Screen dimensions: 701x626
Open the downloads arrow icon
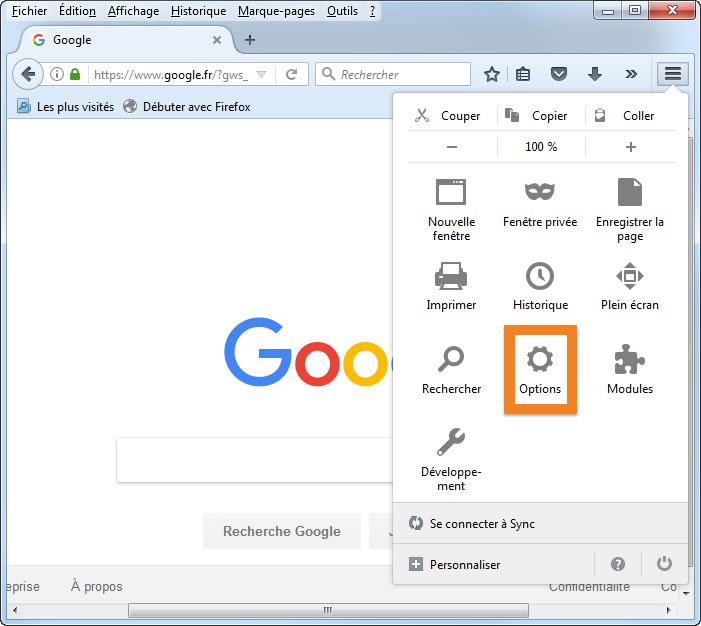(x=595, y=74)
